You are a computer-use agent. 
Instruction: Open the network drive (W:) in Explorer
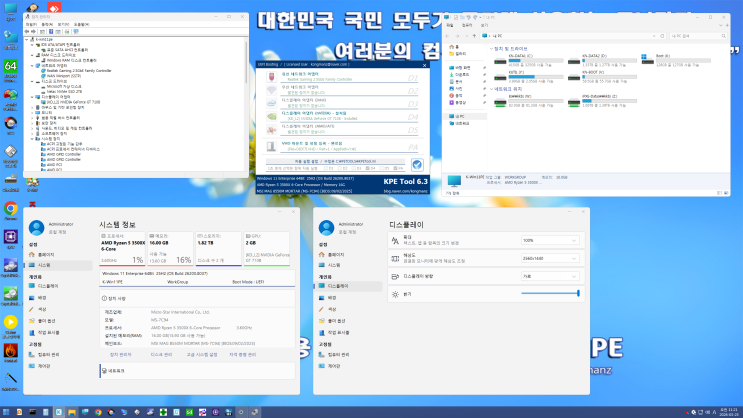[x=528, y=100]
